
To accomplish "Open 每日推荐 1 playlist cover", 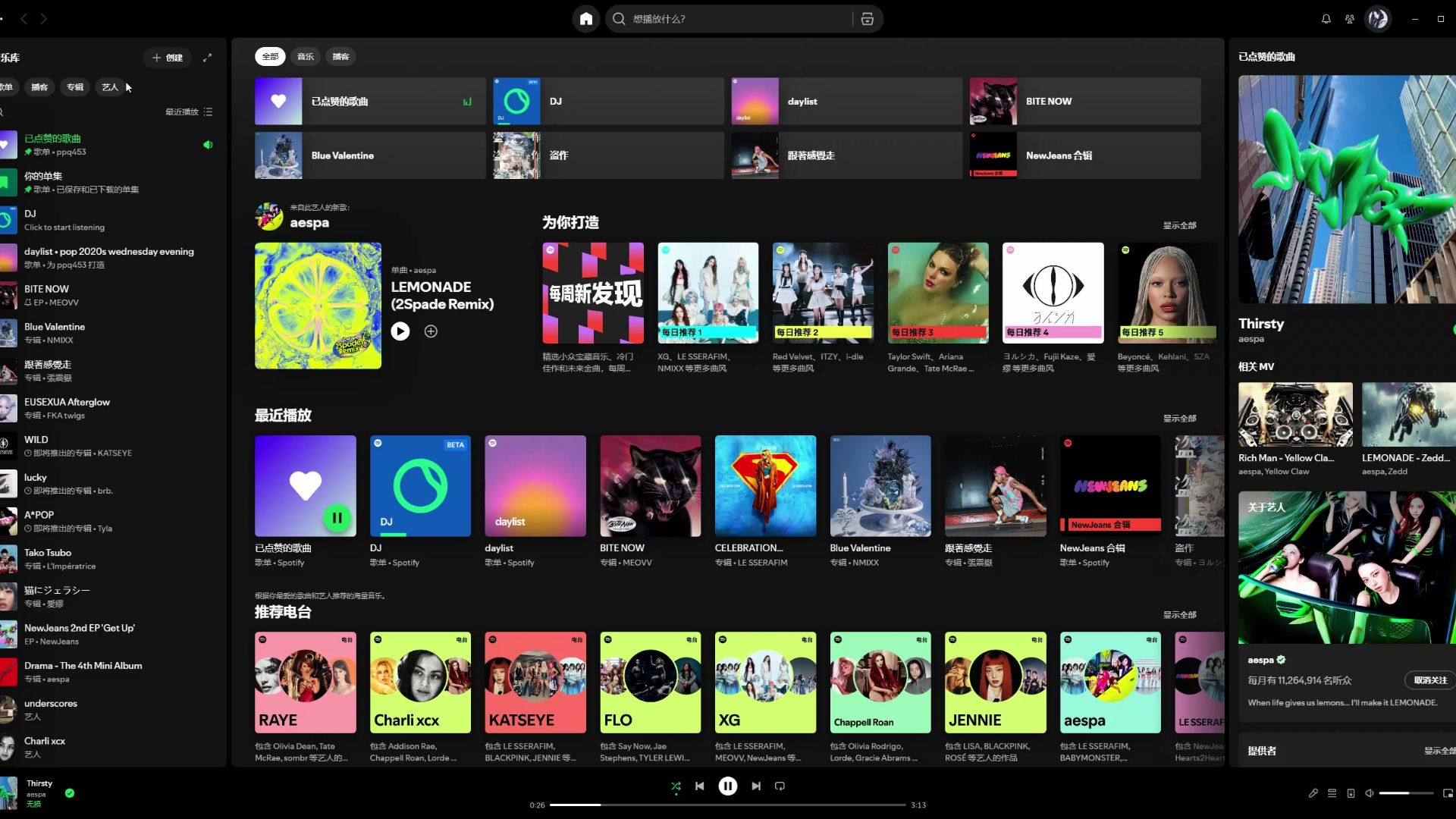I will click(x=708, y=293).
